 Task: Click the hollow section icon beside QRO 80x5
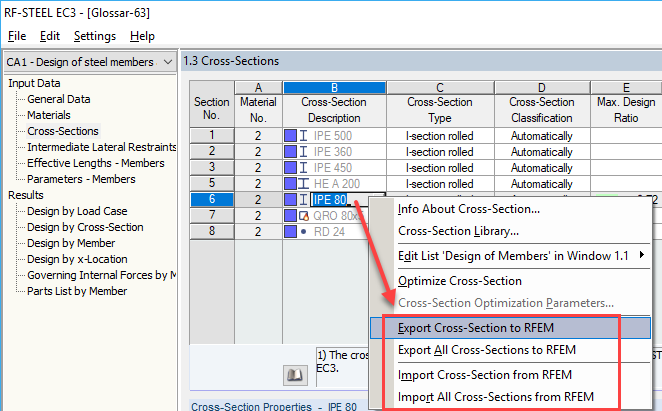(x=304, y=216)
